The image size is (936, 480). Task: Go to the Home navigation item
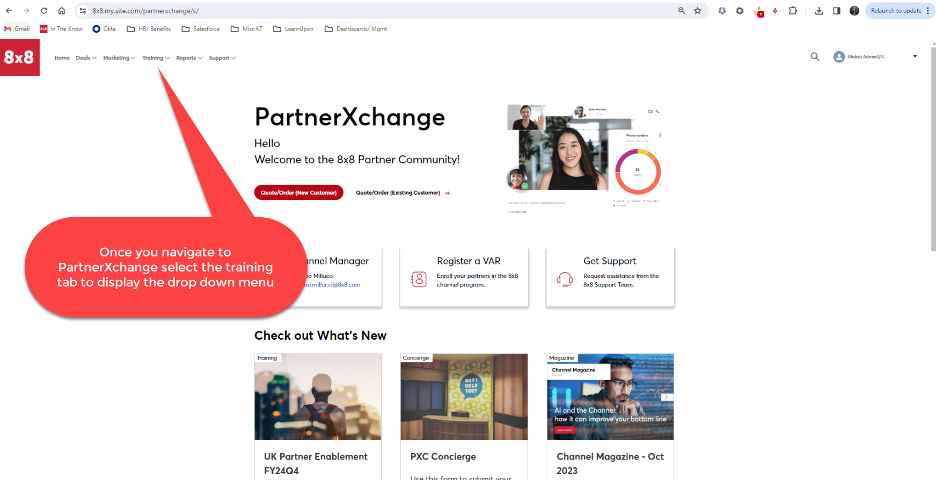click(x=62, y=58)
